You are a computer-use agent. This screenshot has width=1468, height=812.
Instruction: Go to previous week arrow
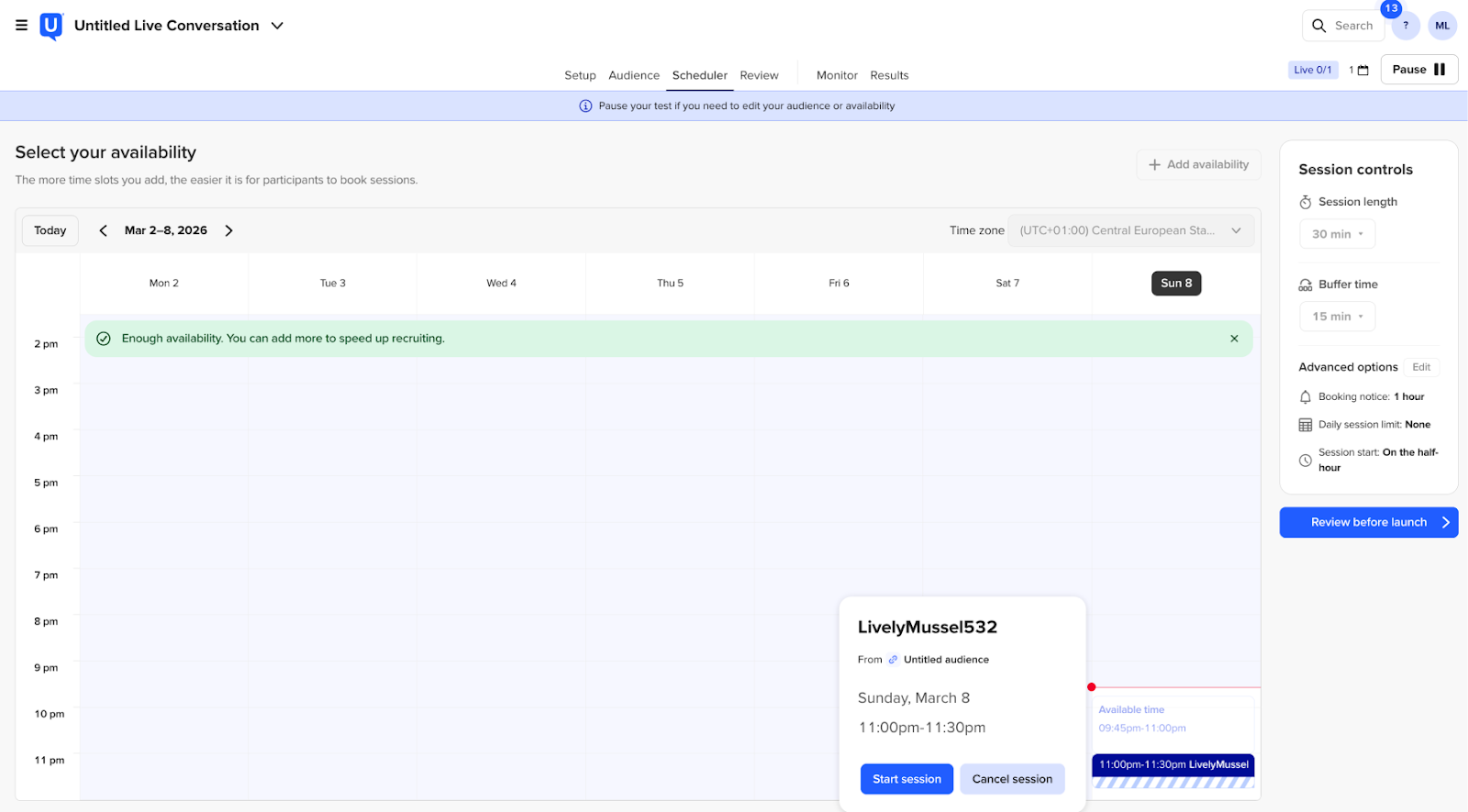(x=104, y=231)
